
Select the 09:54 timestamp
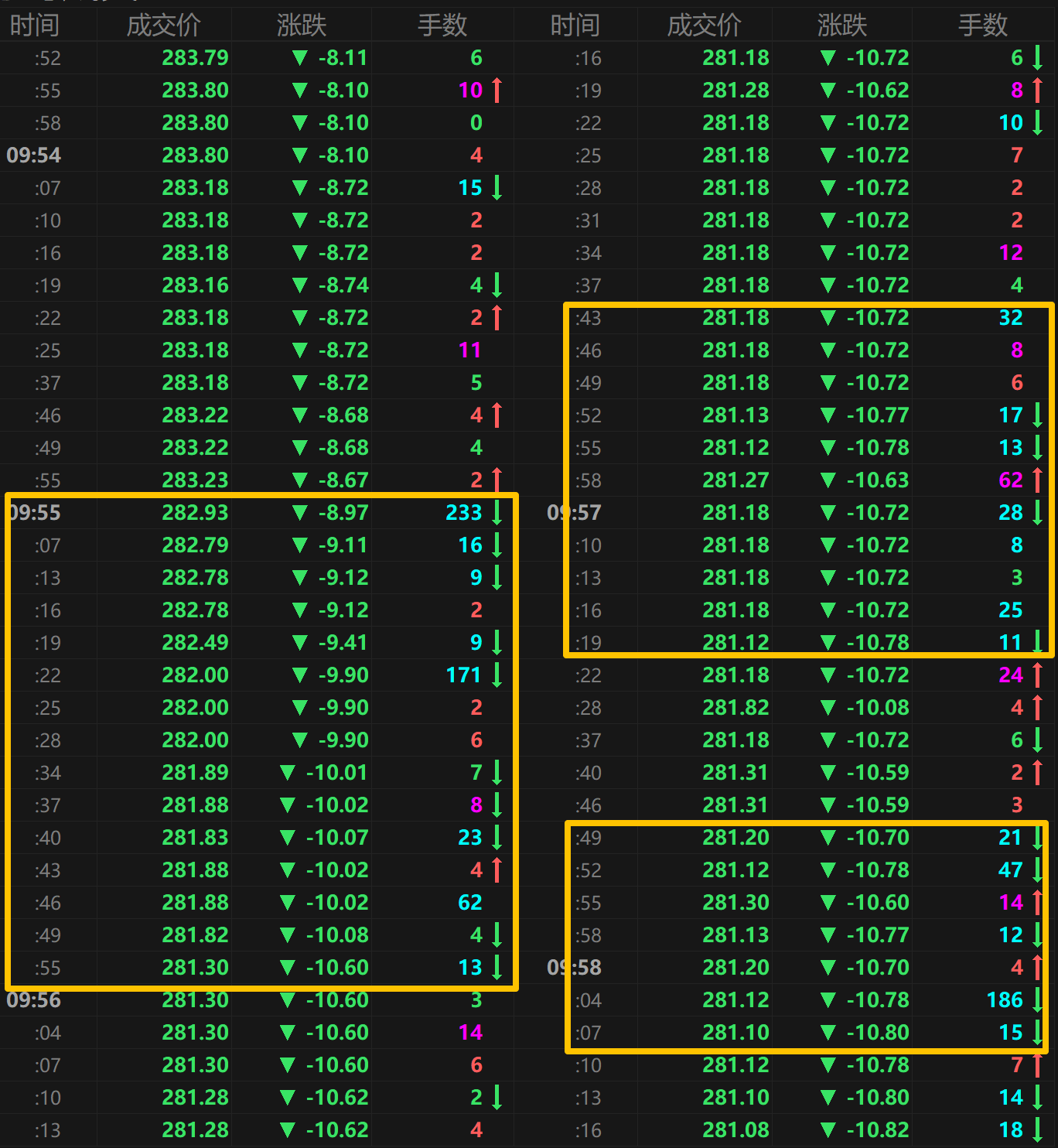[x=33, y=155]
